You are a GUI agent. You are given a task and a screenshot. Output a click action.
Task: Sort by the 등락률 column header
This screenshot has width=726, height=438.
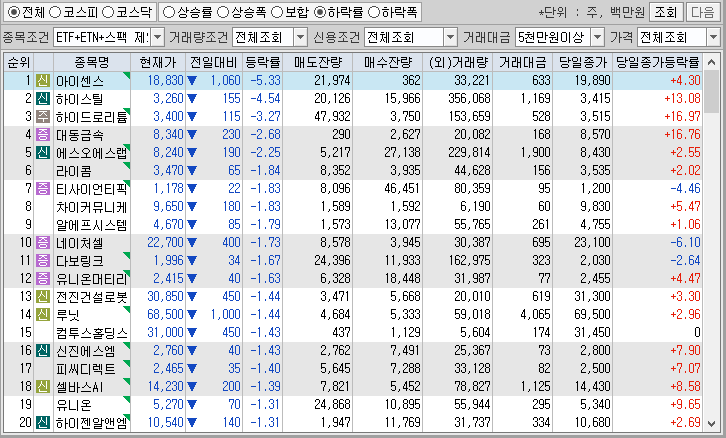pyautogui.click(x=263, y=62)
